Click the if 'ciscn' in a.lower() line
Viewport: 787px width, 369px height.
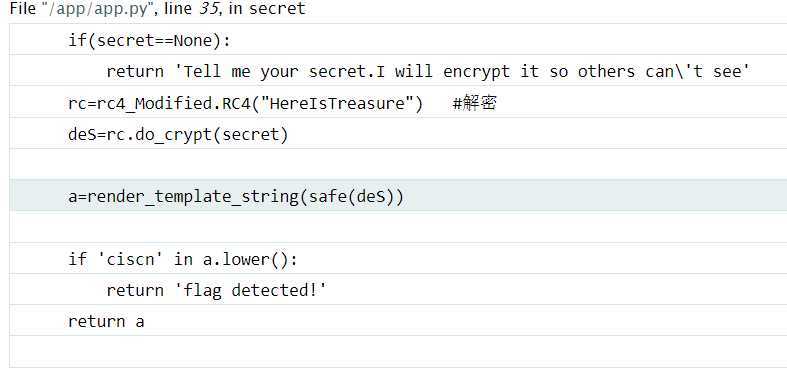coord(398,259)
